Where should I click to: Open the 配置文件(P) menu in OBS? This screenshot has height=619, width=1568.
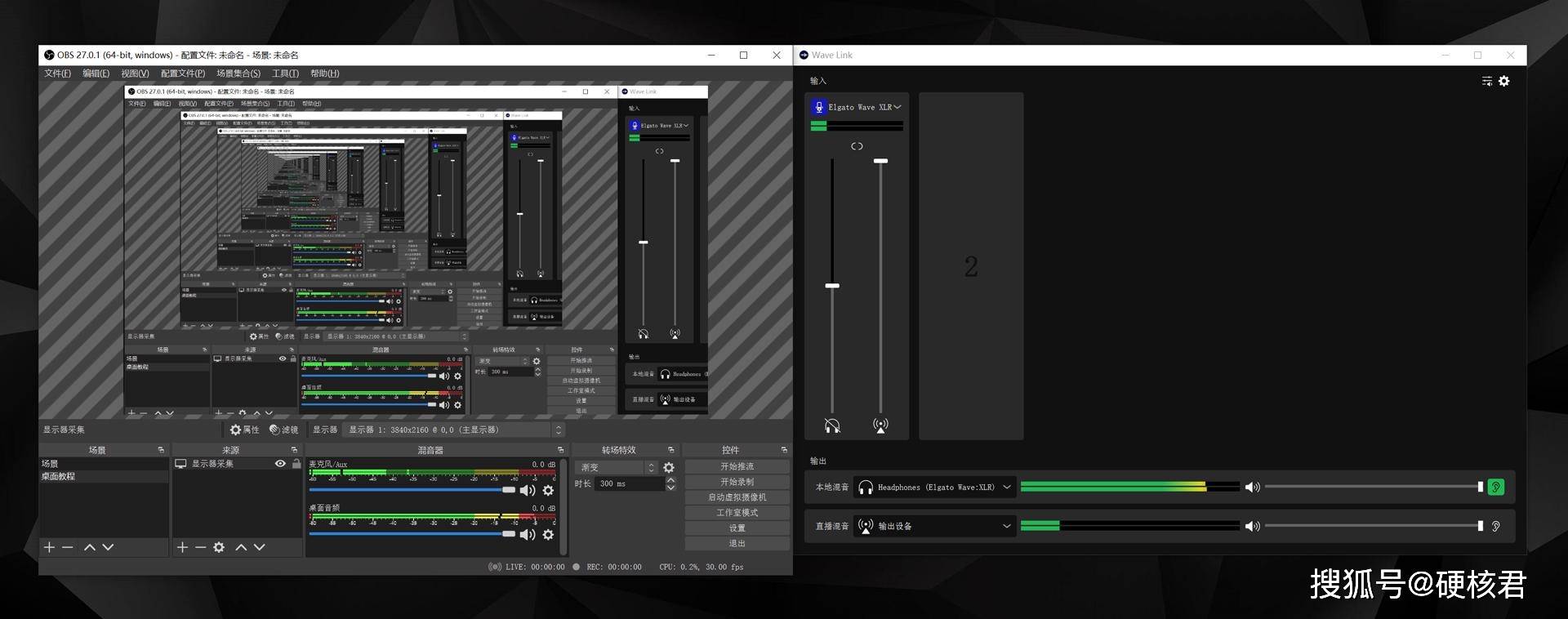click(183, 73)
